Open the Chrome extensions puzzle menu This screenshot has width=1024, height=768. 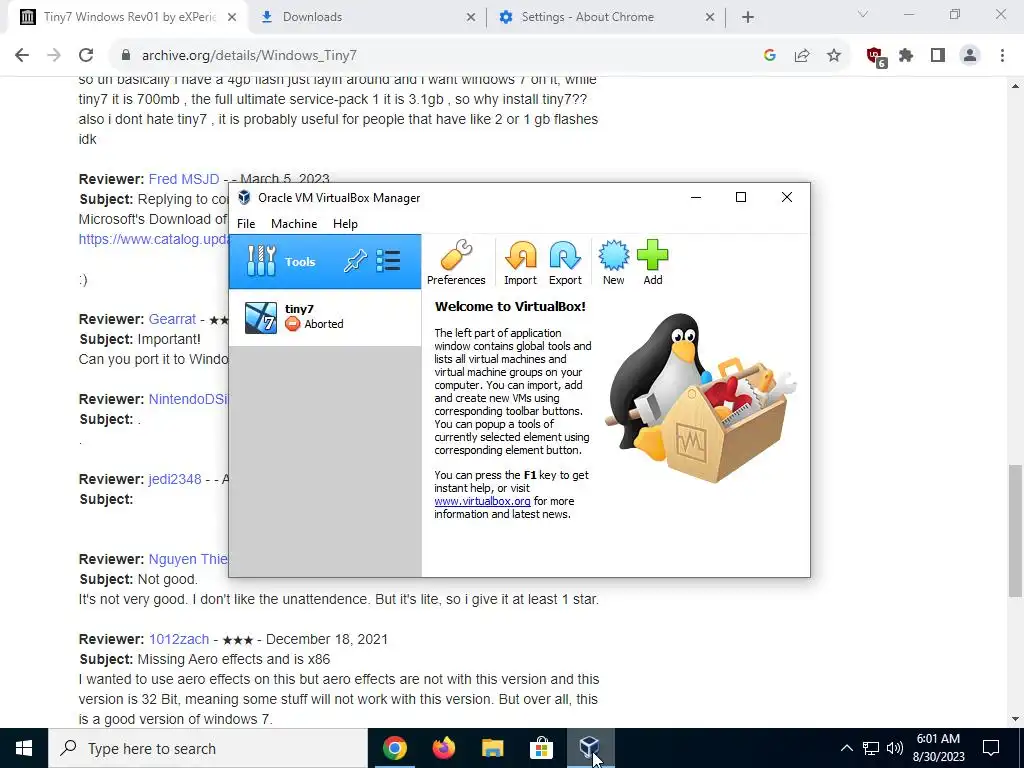(906, 56)
